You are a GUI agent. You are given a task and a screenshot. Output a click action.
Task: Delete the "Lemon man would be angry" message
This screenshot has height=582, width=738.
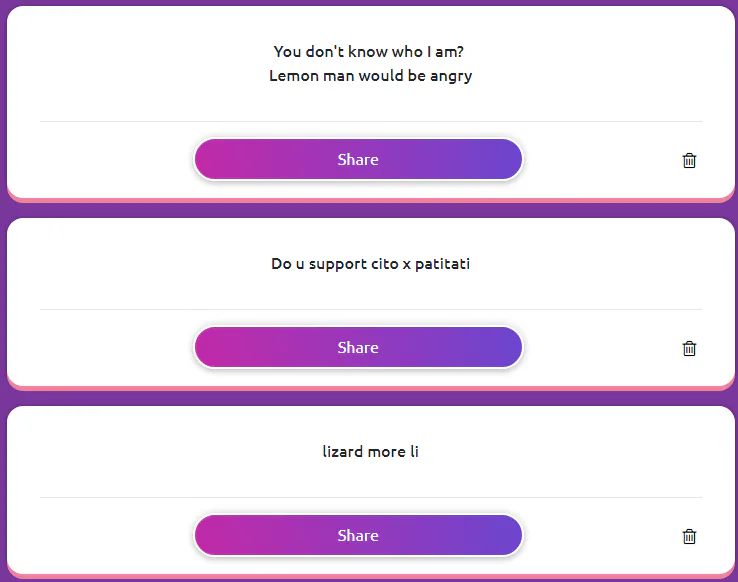click(x=689, y=160)
